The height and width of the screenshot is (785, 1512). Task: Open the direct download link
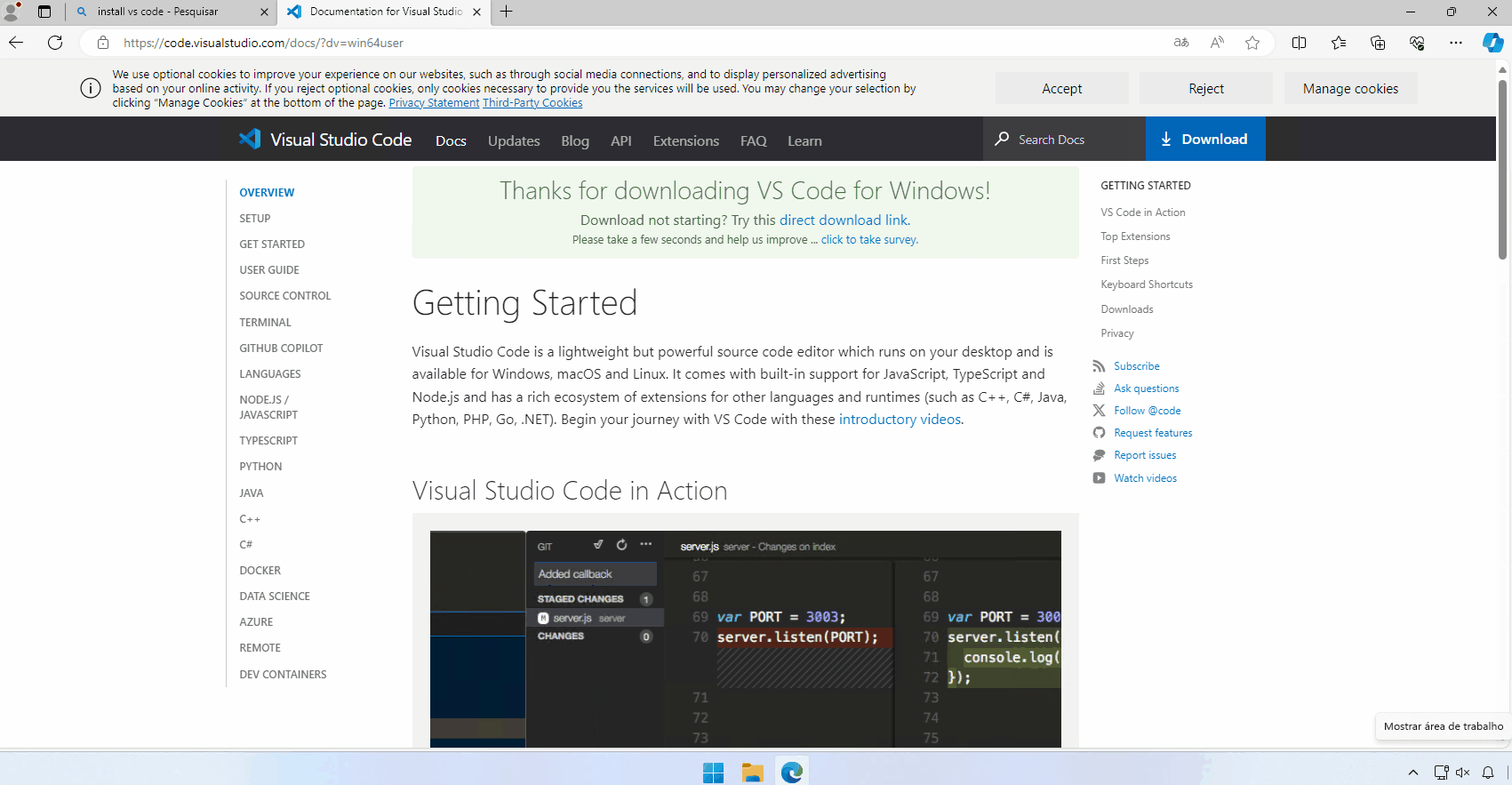(844, 220)
